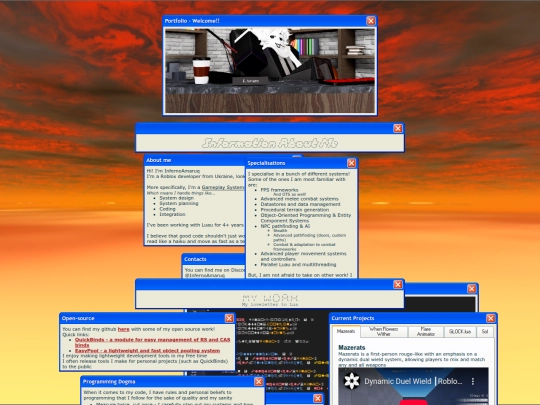Close the Portfolio - Welcome!! window

[x=371, y=21]
